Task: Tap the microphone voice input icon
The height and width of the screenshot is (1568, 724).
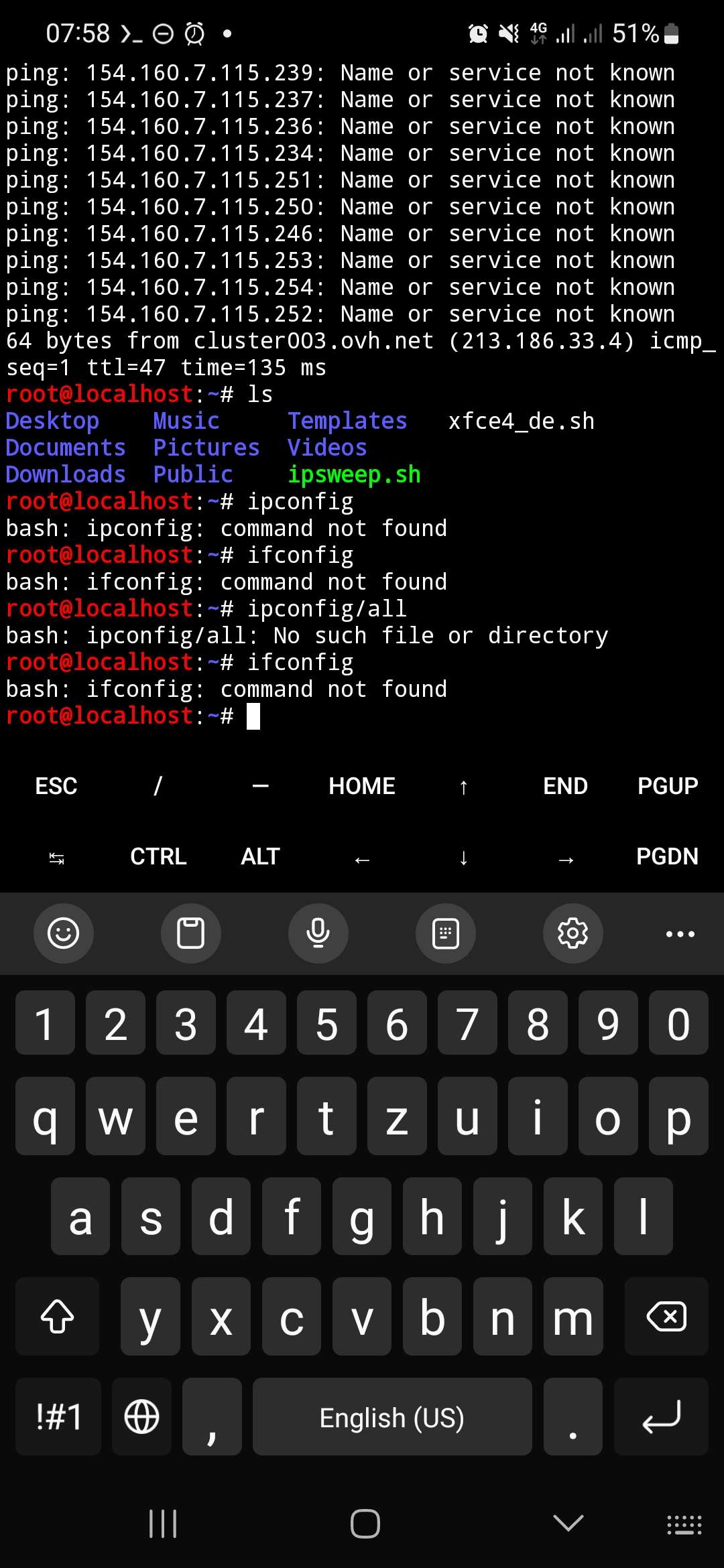Action: coord(318,933)
